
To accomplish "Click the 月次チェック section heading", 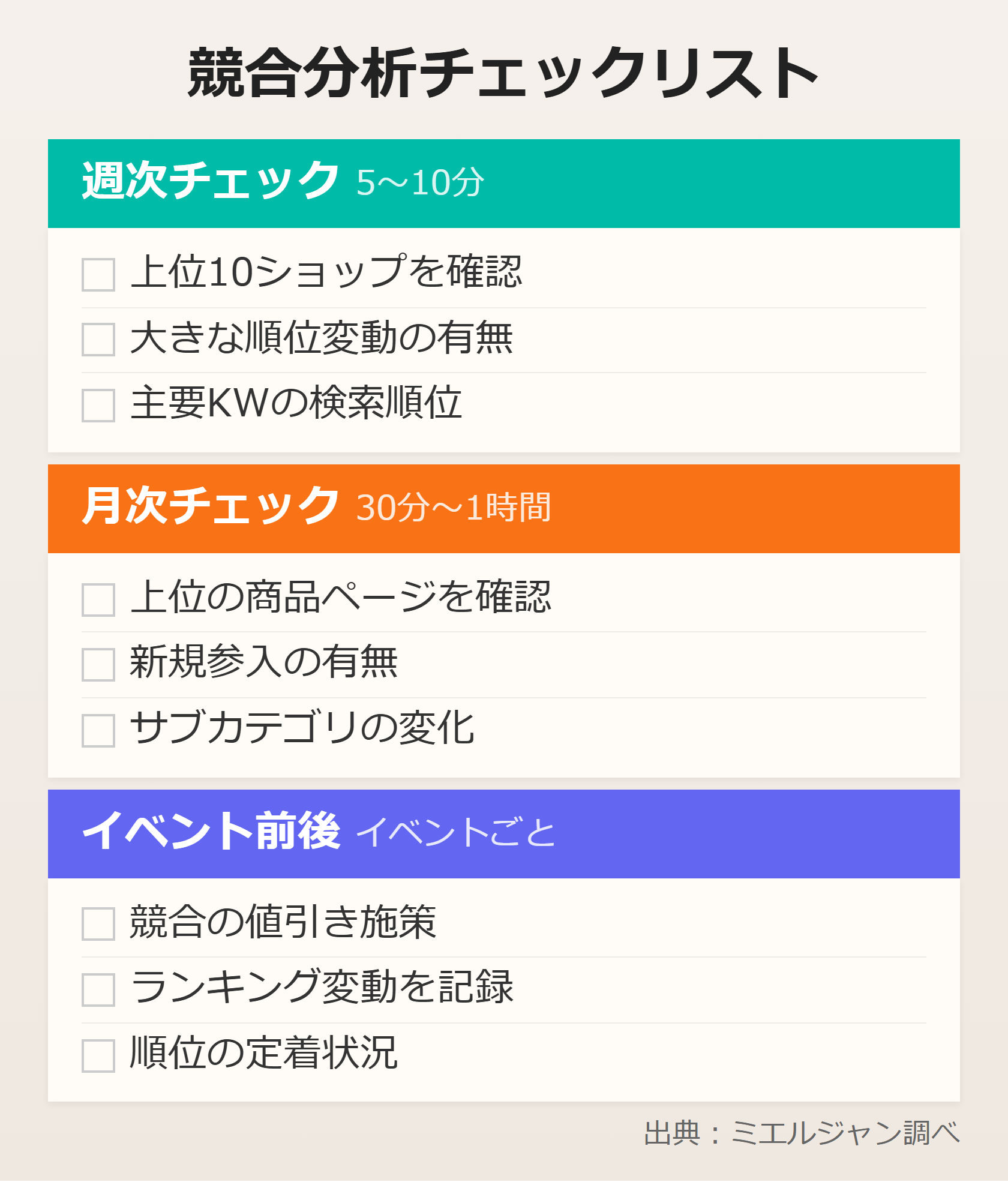I will click(x=210, y=506).
